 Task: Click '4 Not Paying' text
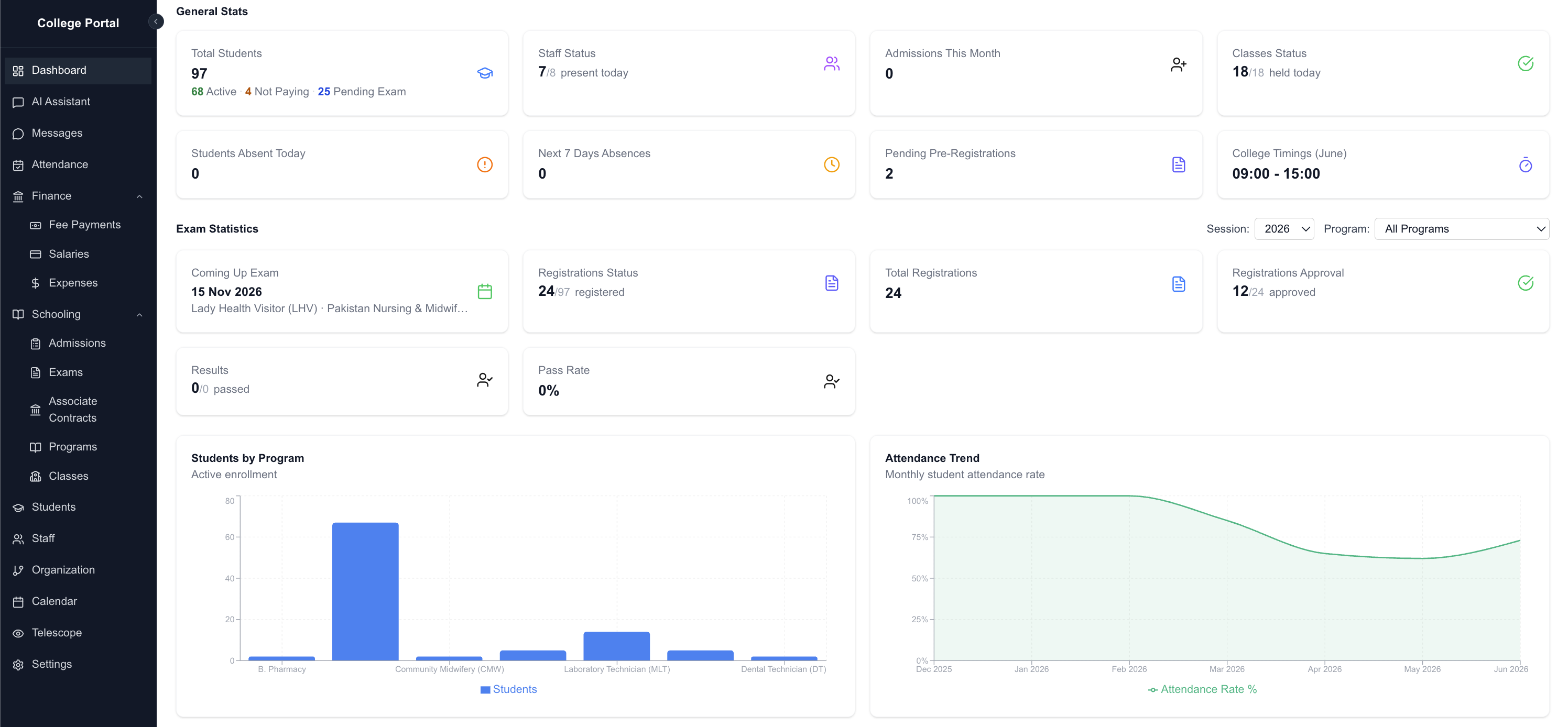point(277,92)
